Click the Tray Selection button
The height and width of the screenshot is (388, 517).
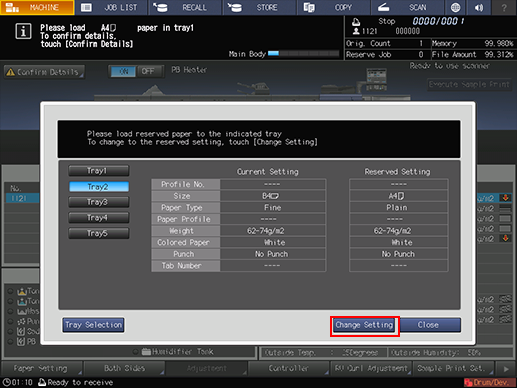(93, 325)
